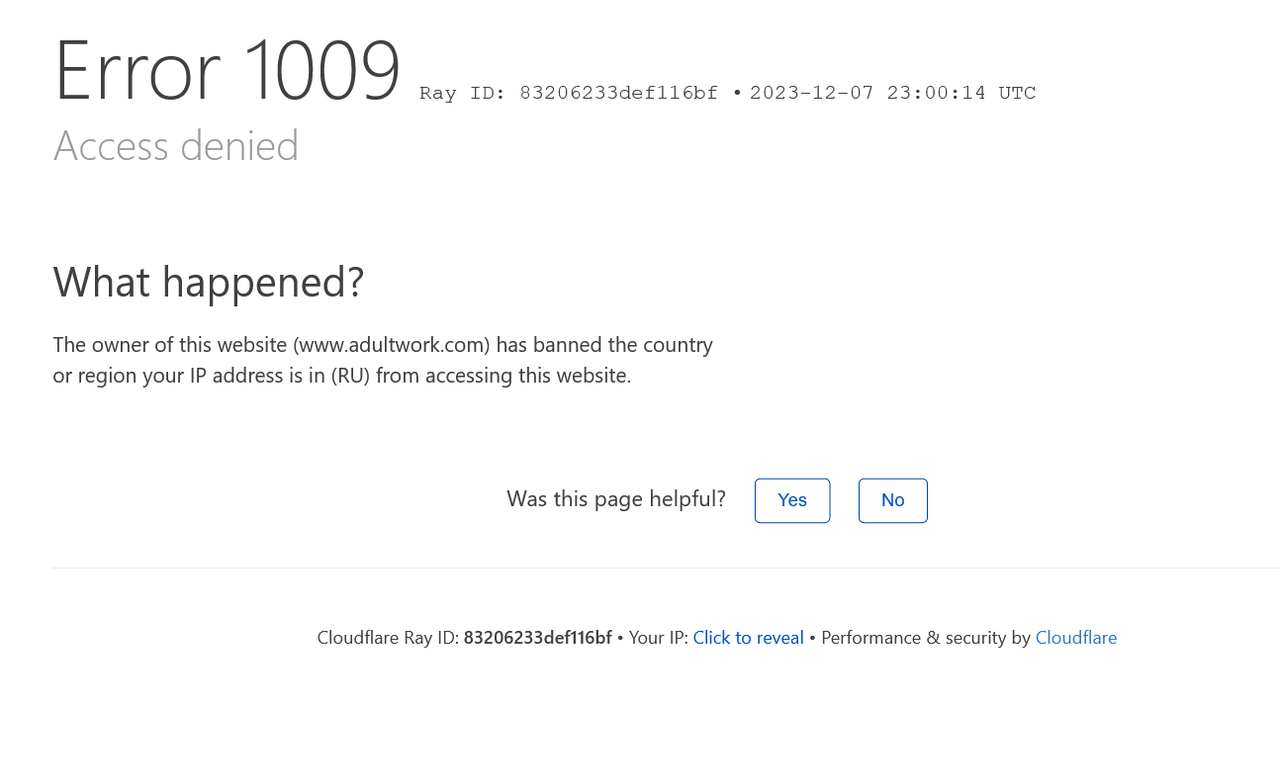
Task: Click the What happened? heading
Action: pos(208,282)
